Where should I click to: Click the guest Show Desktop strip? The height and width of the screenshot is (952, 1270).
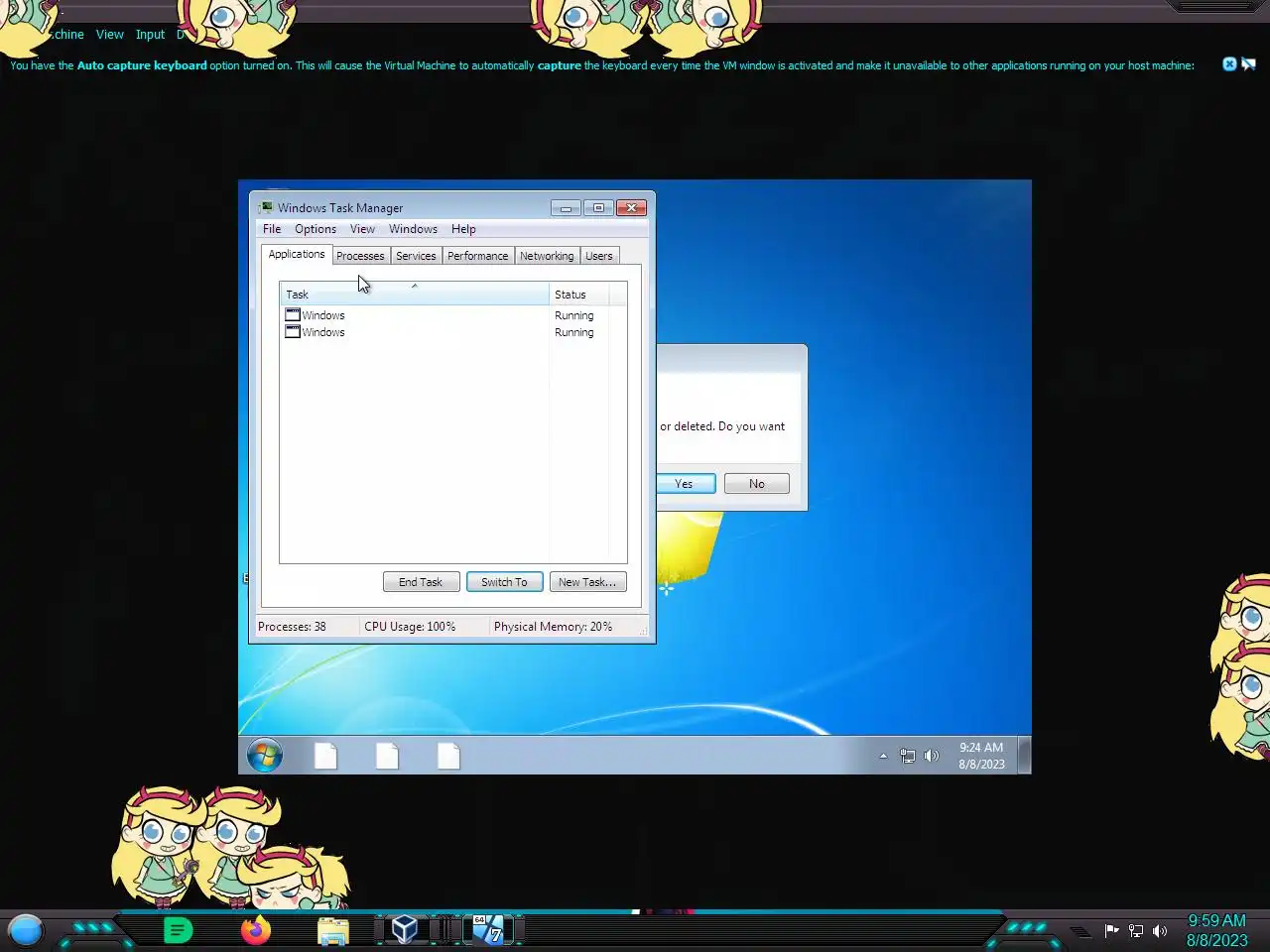click(x=1025, y=755)
